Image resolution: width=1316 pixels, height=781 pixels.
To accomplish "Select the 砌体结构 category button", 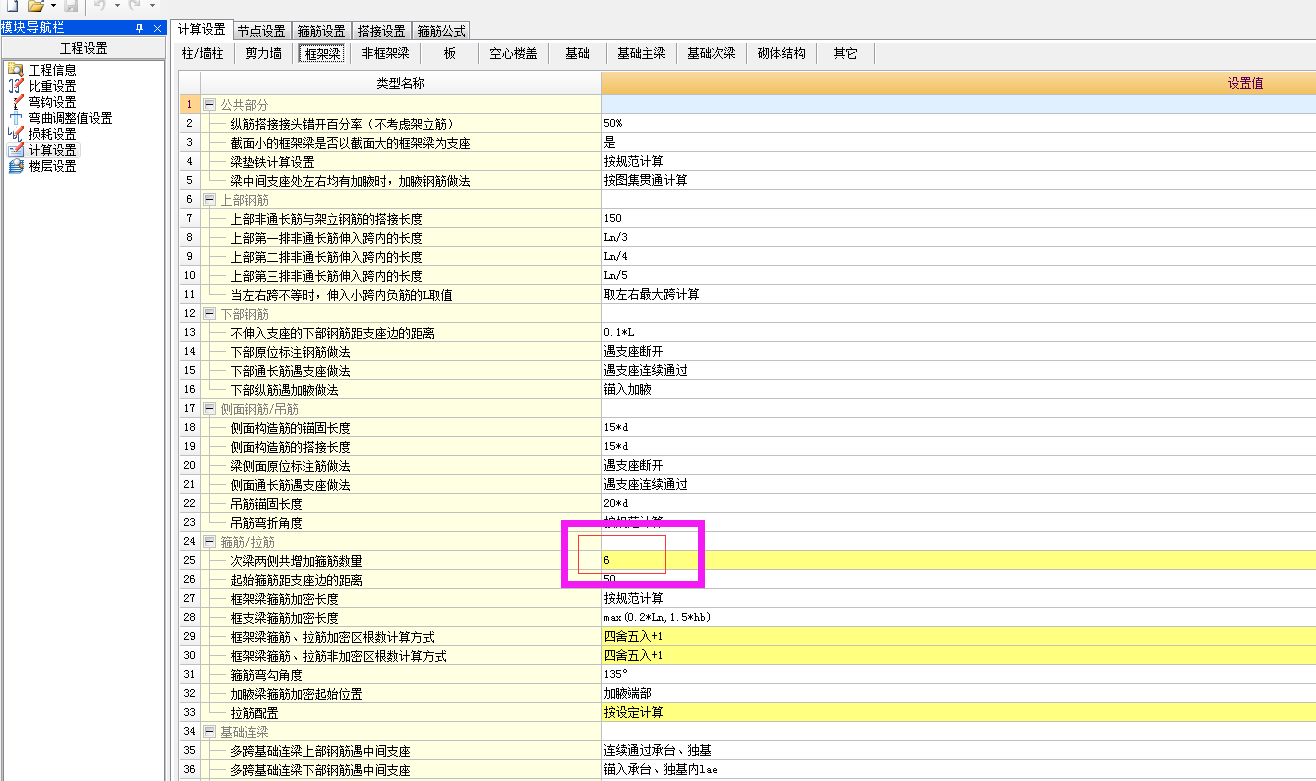I will [x=781, y=53].
